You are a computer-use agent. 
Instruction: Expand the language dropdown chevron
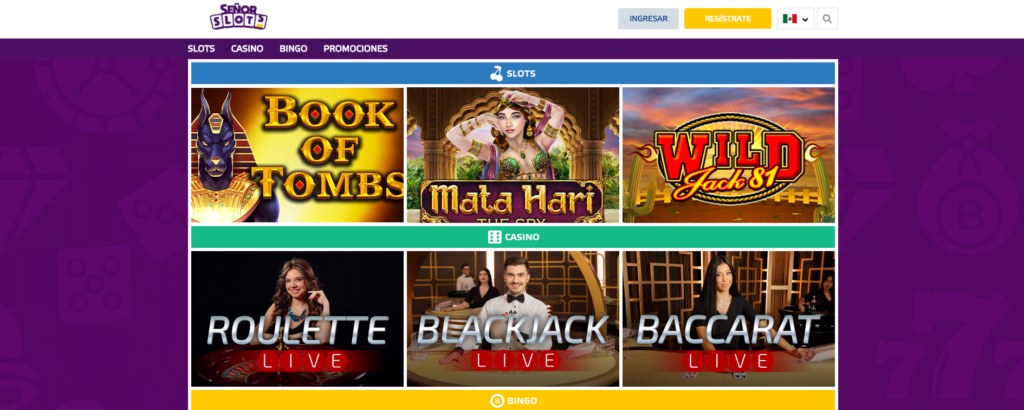805,20
